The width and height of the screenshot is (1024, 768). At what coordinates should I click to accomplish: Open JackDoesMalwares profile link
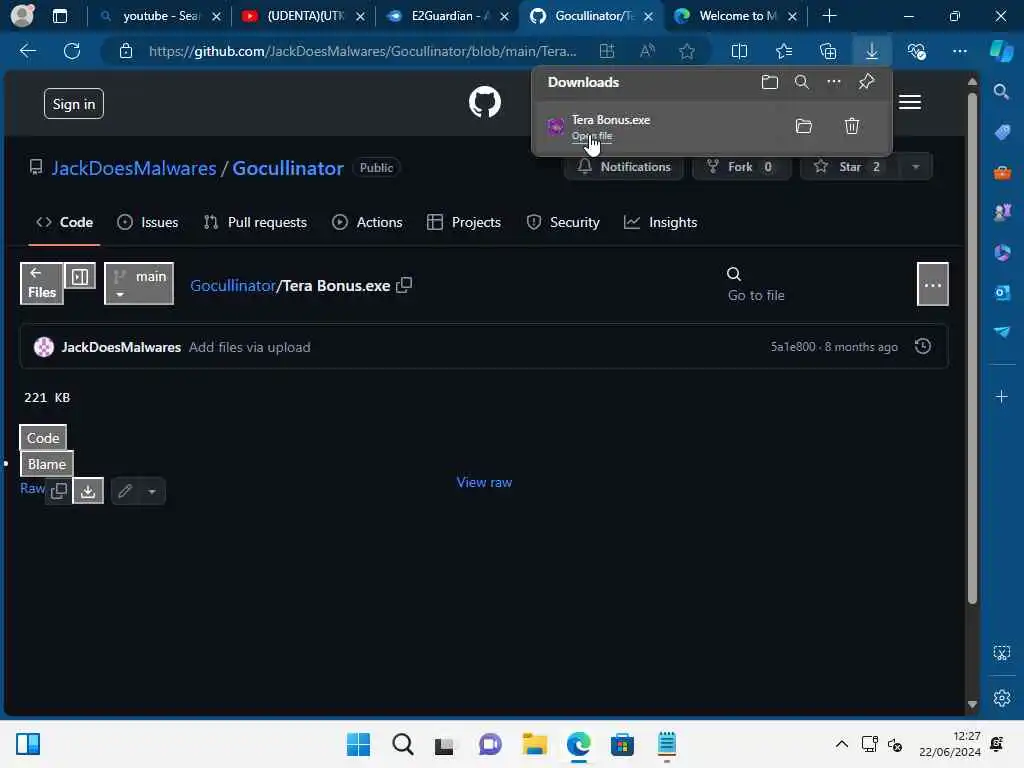click(134, 168)
